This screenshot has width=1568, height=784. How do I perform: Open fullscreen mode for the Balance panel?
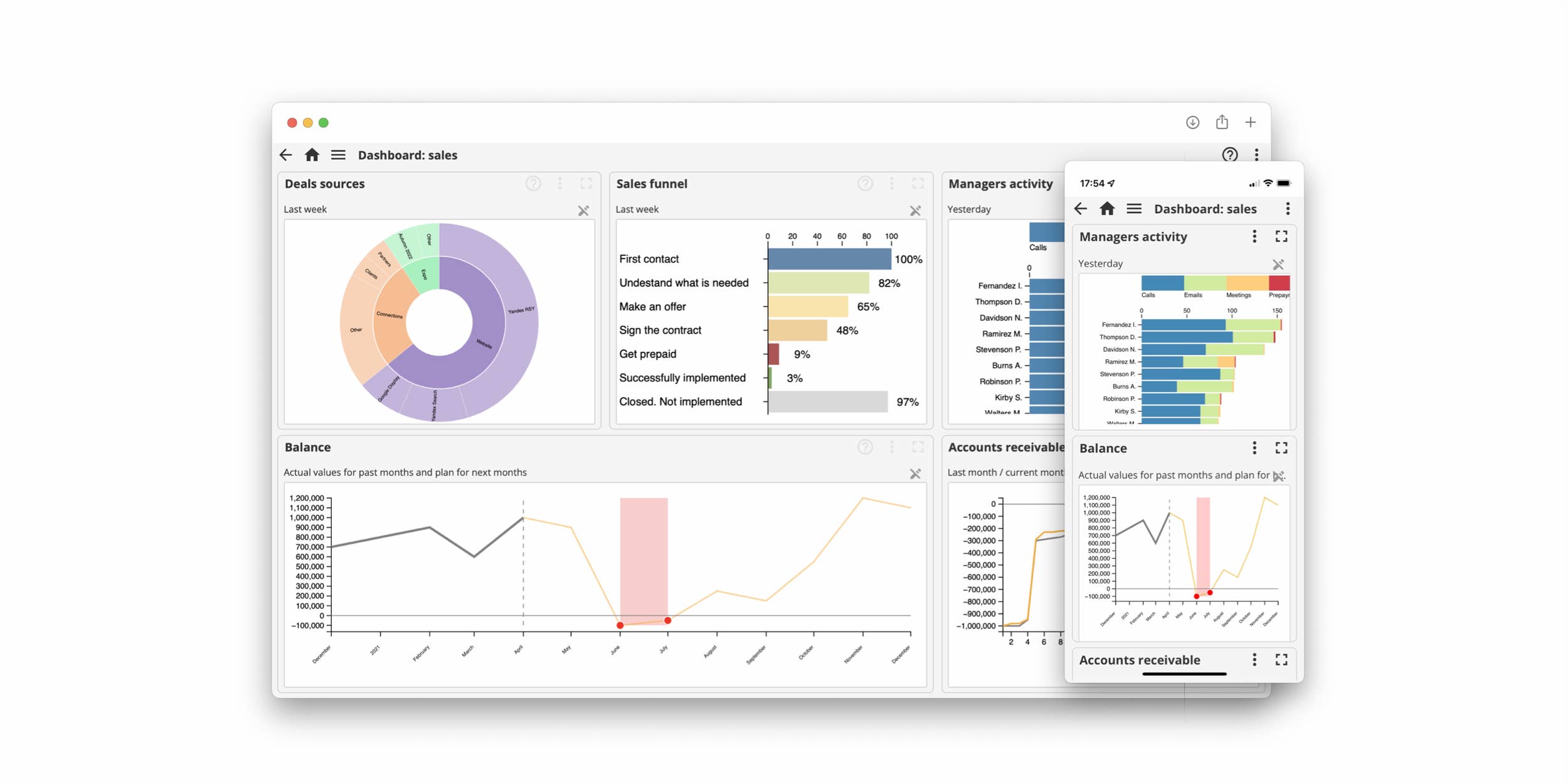(917, 447)
